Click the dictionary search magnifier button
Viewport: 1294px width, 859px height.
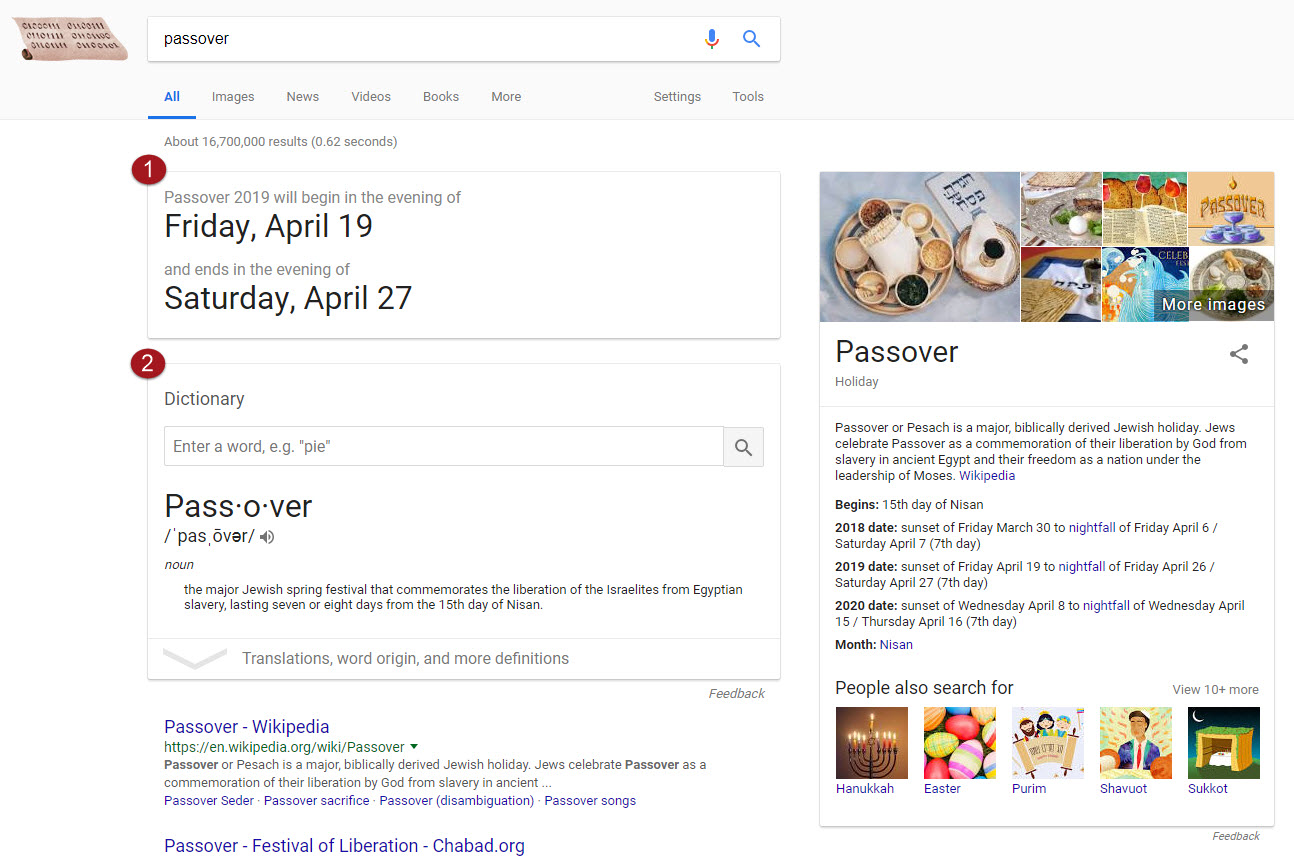coord(743,447)
